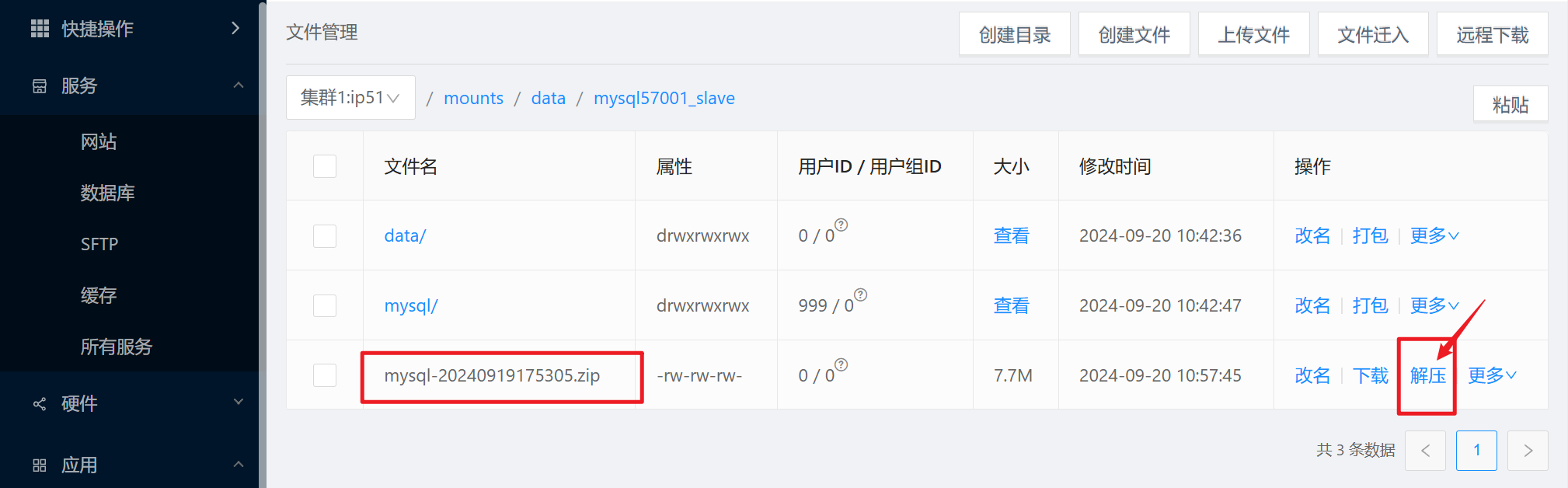This screenshot has width=1568, height=488.
Task: Go to the previous page arrow
Action: (1425, 451)
